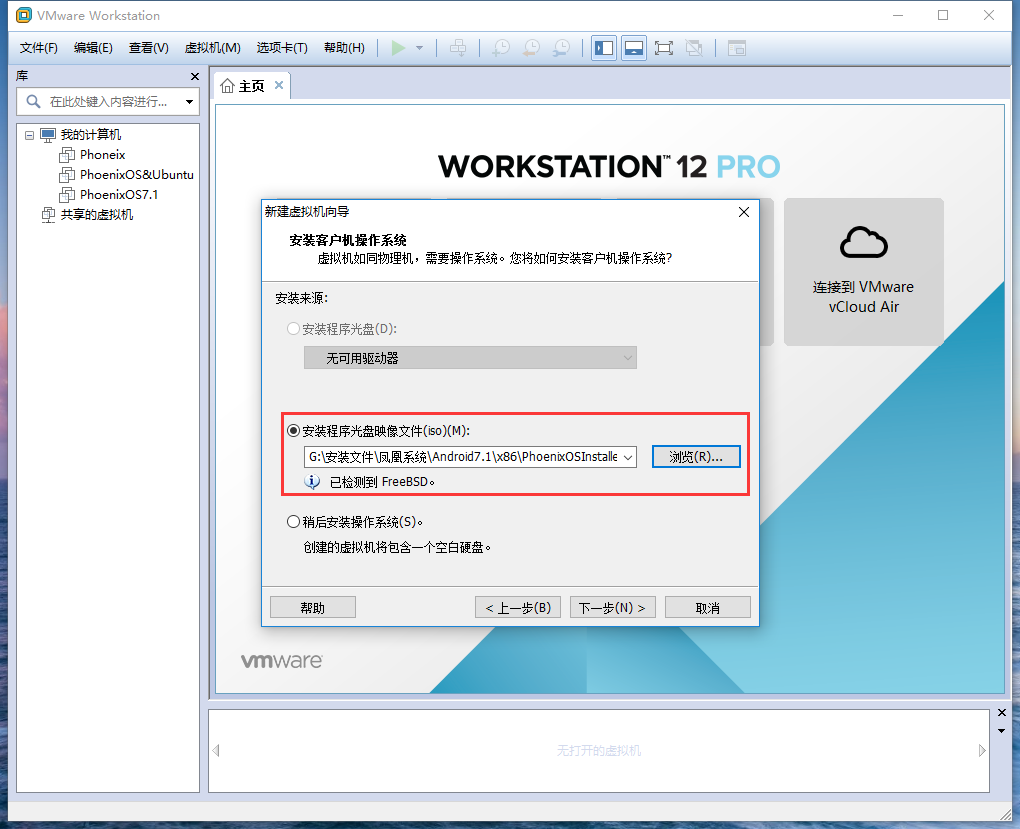
Task: Close the 主页 tab
Action: point(278,85)
